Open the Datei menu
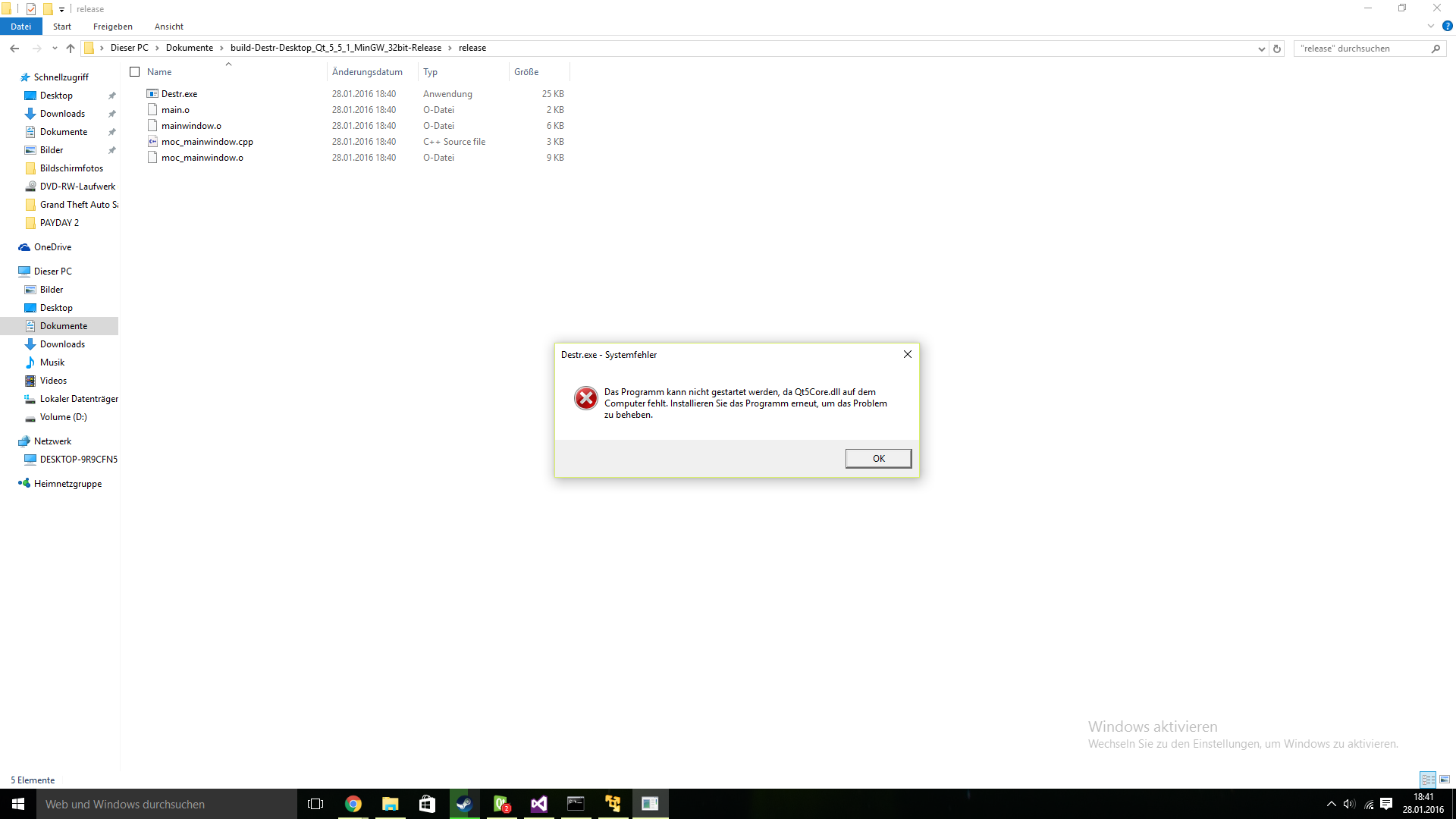Screen dimensions: 1456x819 20,27
